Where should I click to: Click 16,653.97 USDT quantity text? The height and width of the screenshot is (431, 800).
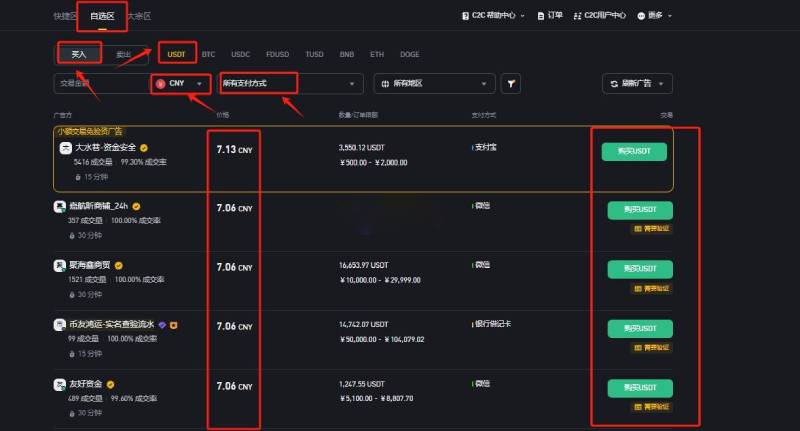pos(363,265)
